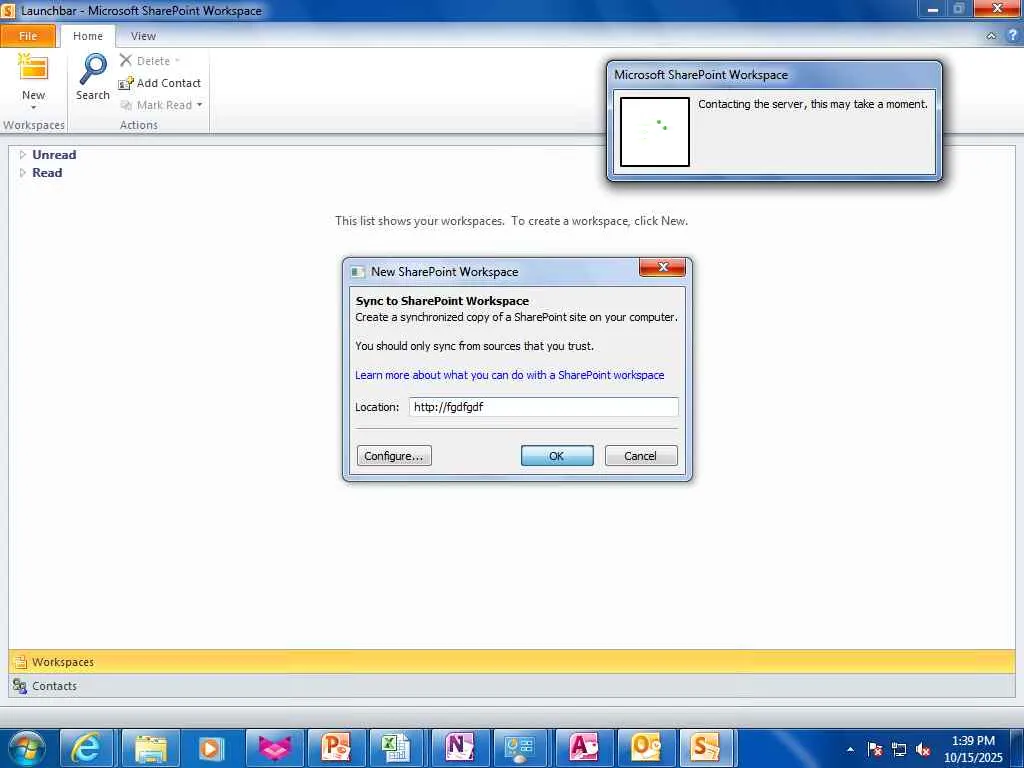
Task: Open Access from the taskbar
Action: 583,748
